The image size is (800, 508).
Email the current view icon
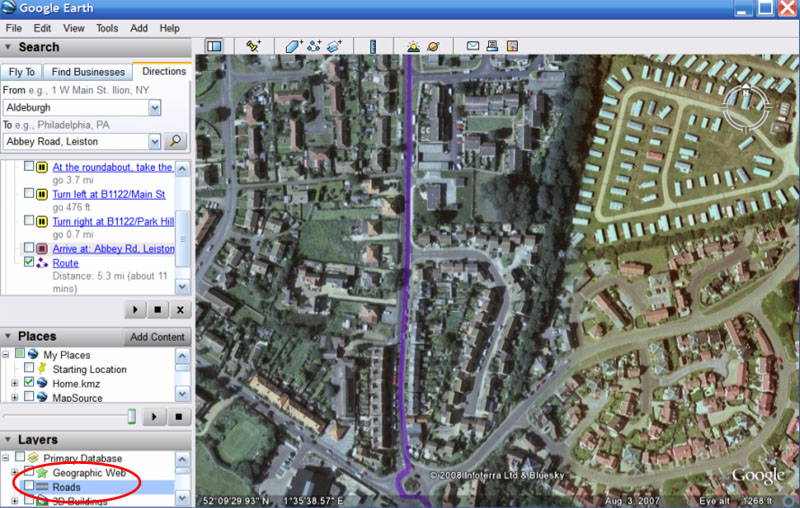coord(473,46)
